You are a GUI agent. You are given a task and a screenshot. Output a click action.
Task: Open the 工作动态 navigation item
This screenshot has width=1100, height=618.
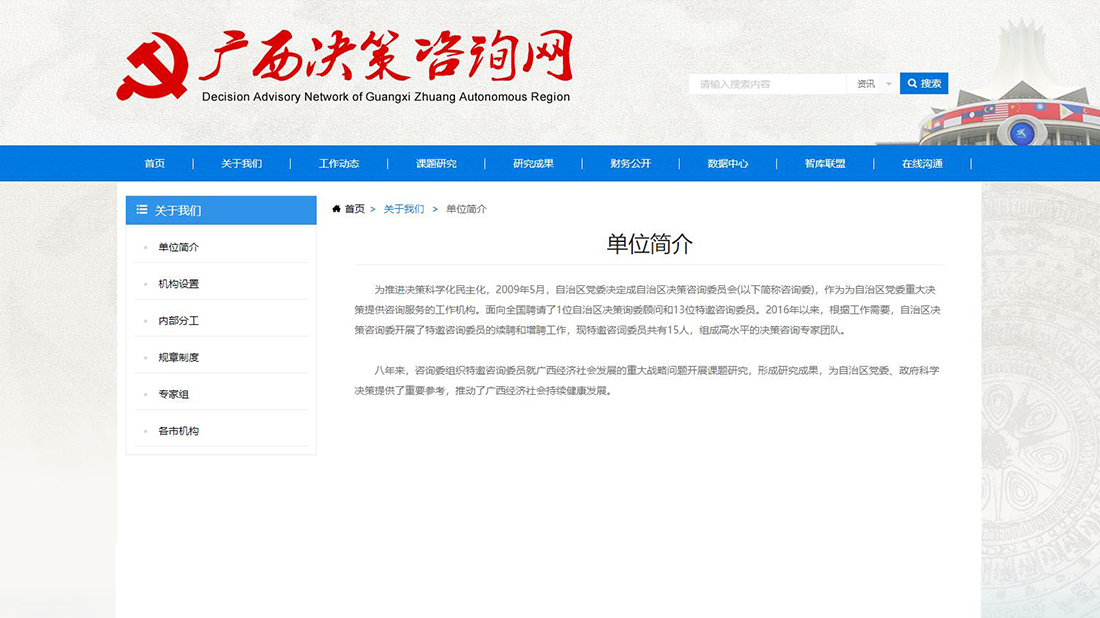[339, 163]
